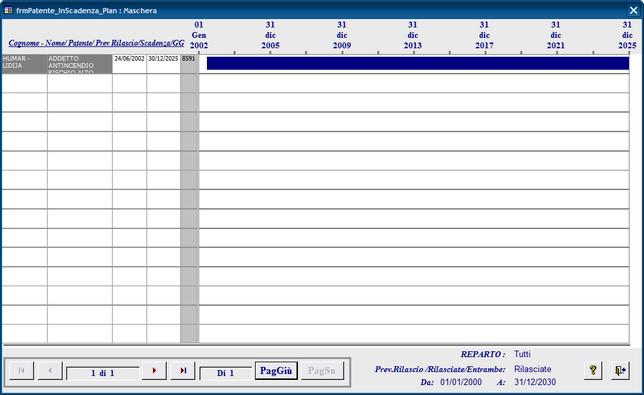This screenshot has width=644, height=395.
Task: Select the blue timeline bar for HUMAR
Action: [x=418, y=63]
